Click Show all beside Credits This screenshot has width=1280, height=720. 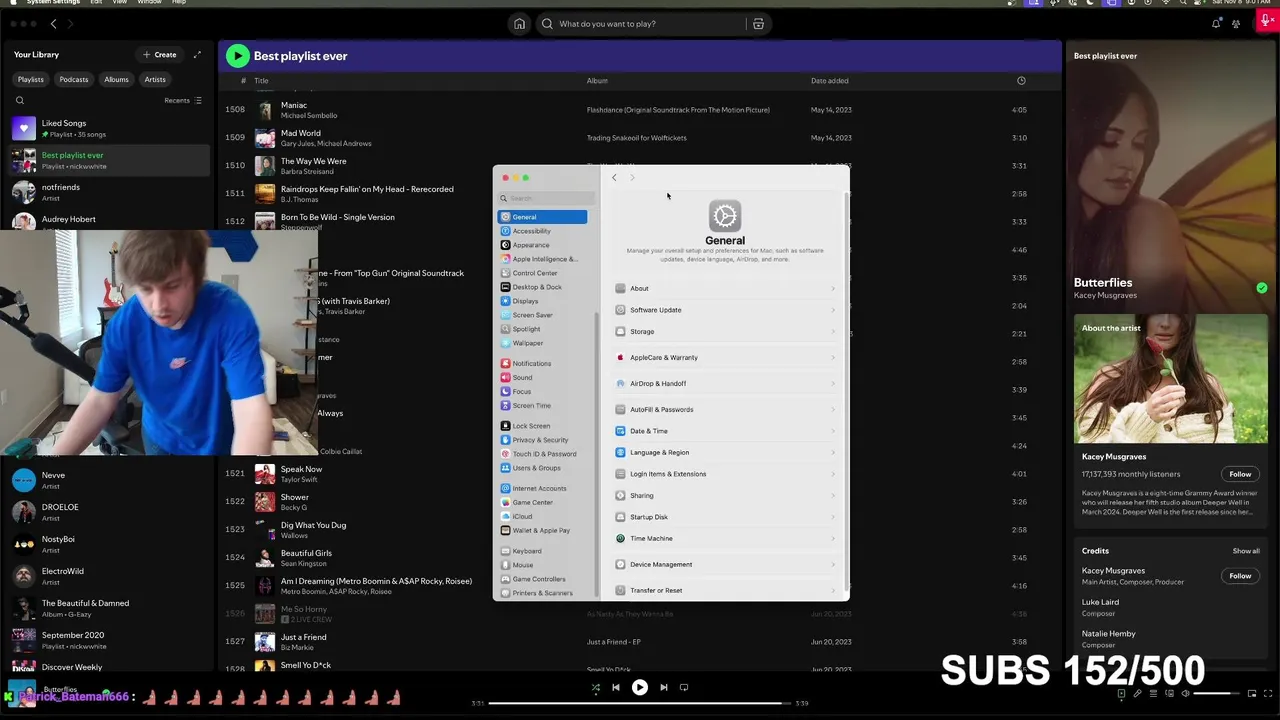(1246, 551)
